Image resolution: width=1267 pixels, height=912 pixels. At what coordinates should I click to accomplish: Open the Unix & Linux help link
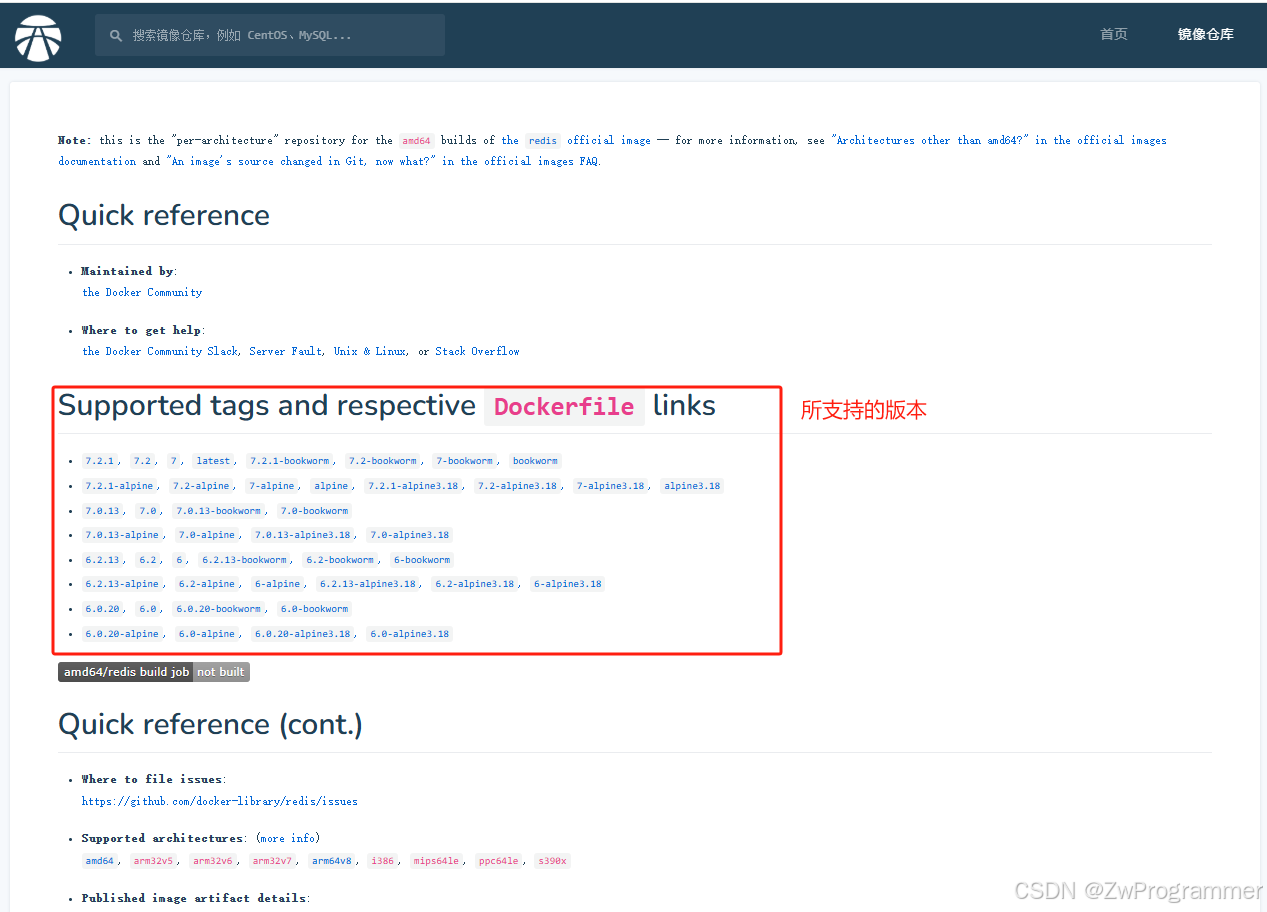[370, 351]
